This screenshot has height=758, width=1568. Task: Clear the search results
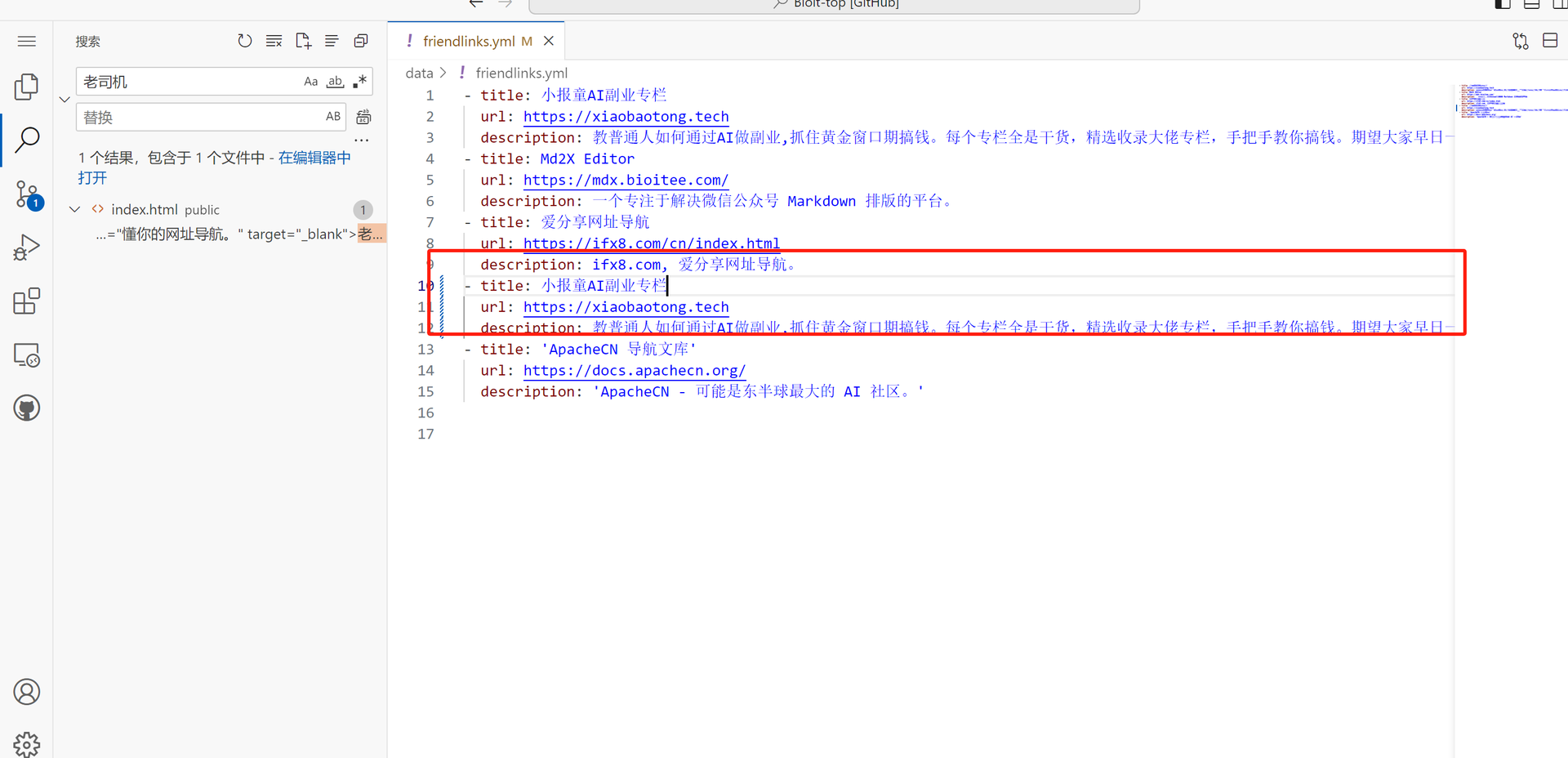tap(274, 41)
